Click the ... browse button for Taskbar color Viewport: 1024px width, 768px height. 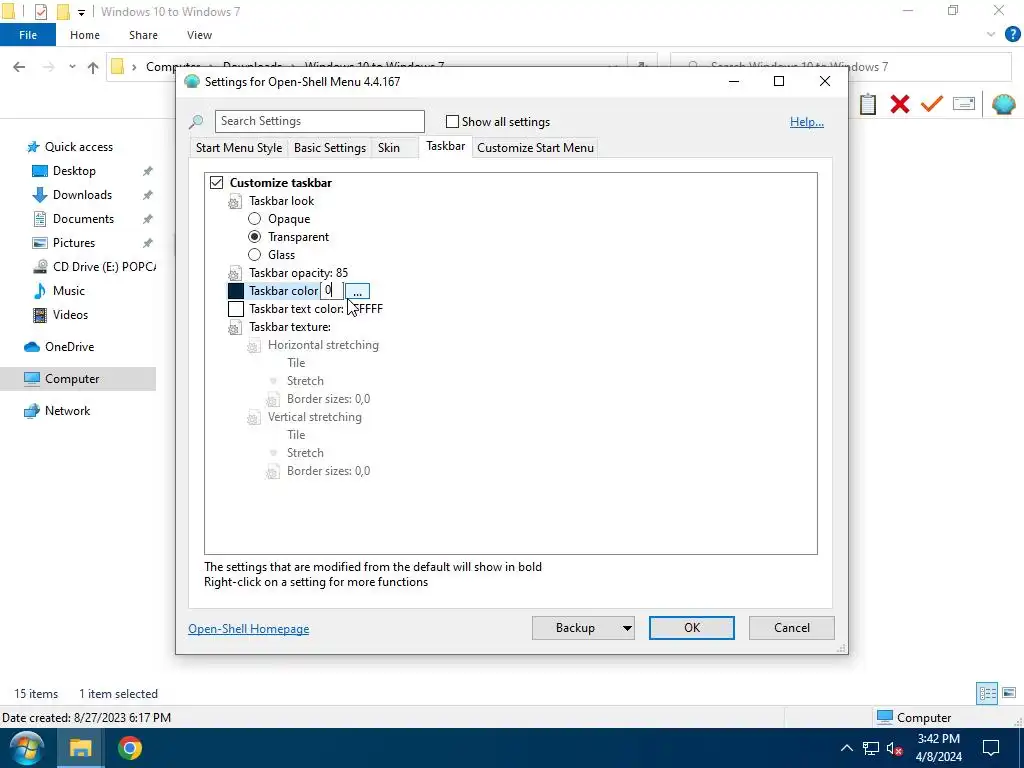point(357,291)
